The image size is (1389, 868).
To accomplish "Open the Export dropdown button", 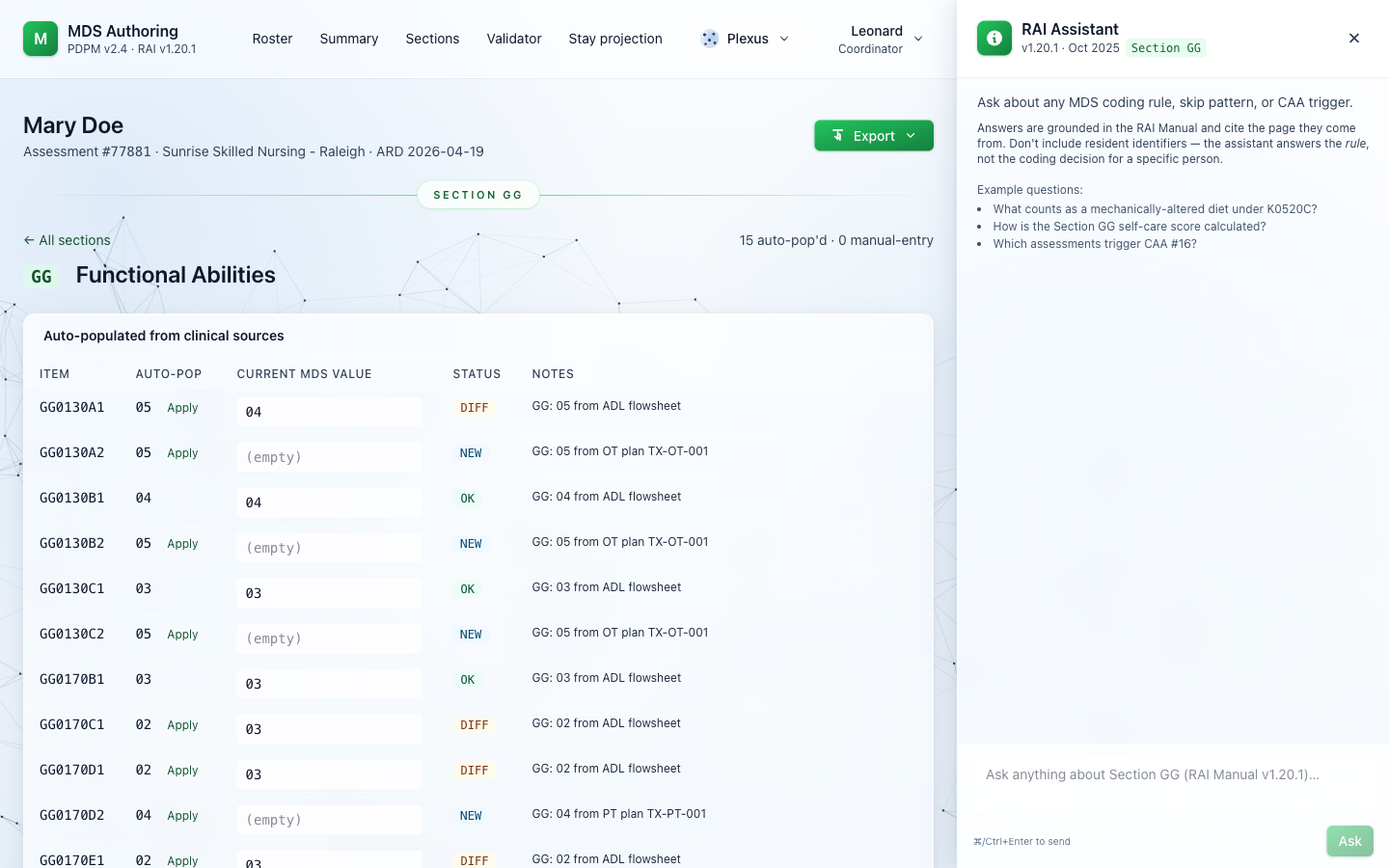I will click(x=874, y=136).
